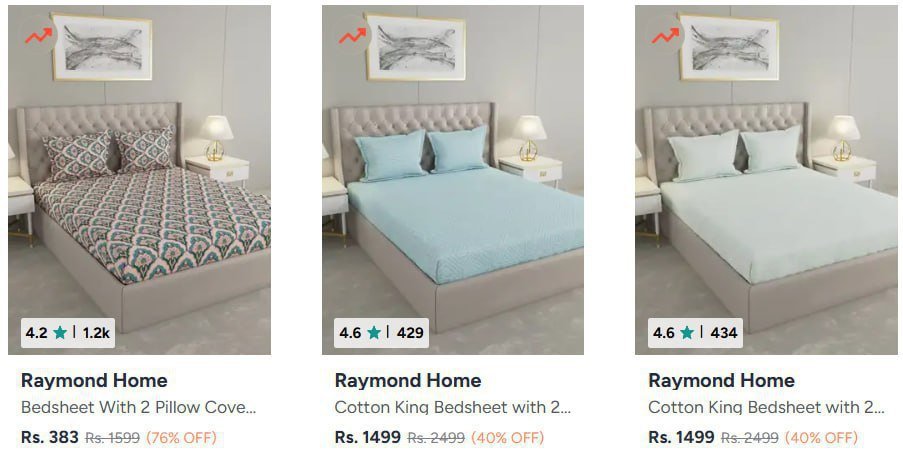The width and height of the screenshot is (903, 464).
Task: Select the 429 review count
Action: tap(410, 333)
